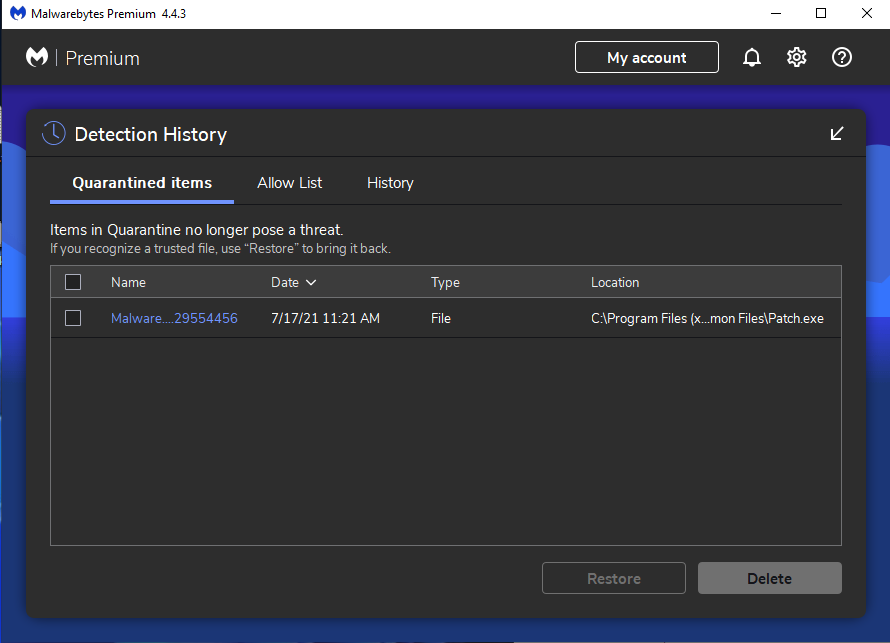Click the Location column header
The width and height of the screenshot is (890, 643).
click(615, 282)
